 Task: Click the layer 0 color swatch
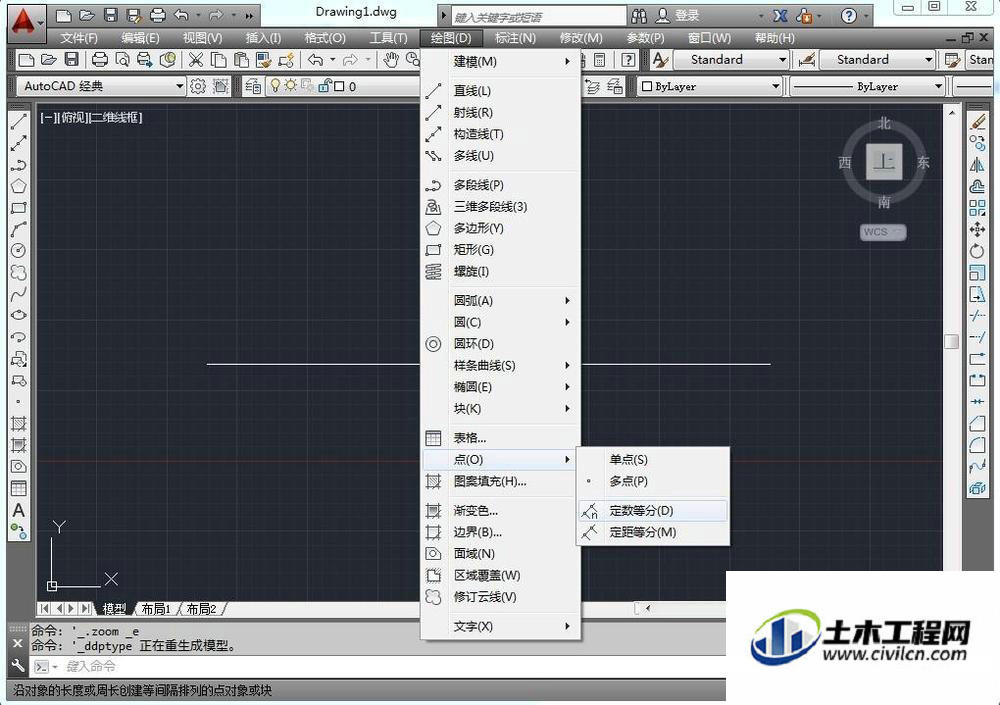coord(339,85)
